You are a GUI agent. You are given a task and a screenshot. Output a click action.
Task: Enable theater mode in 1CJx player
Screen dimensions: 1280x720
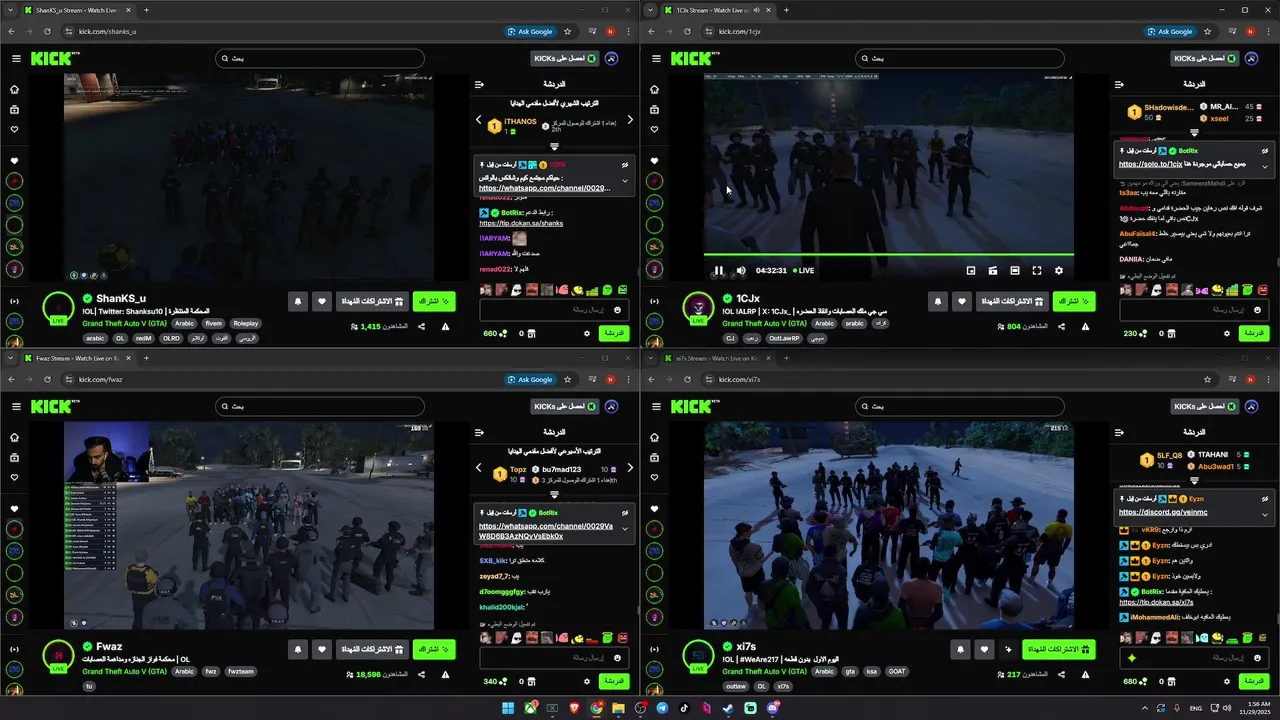pyautogui.click(x=1015, y=270)
